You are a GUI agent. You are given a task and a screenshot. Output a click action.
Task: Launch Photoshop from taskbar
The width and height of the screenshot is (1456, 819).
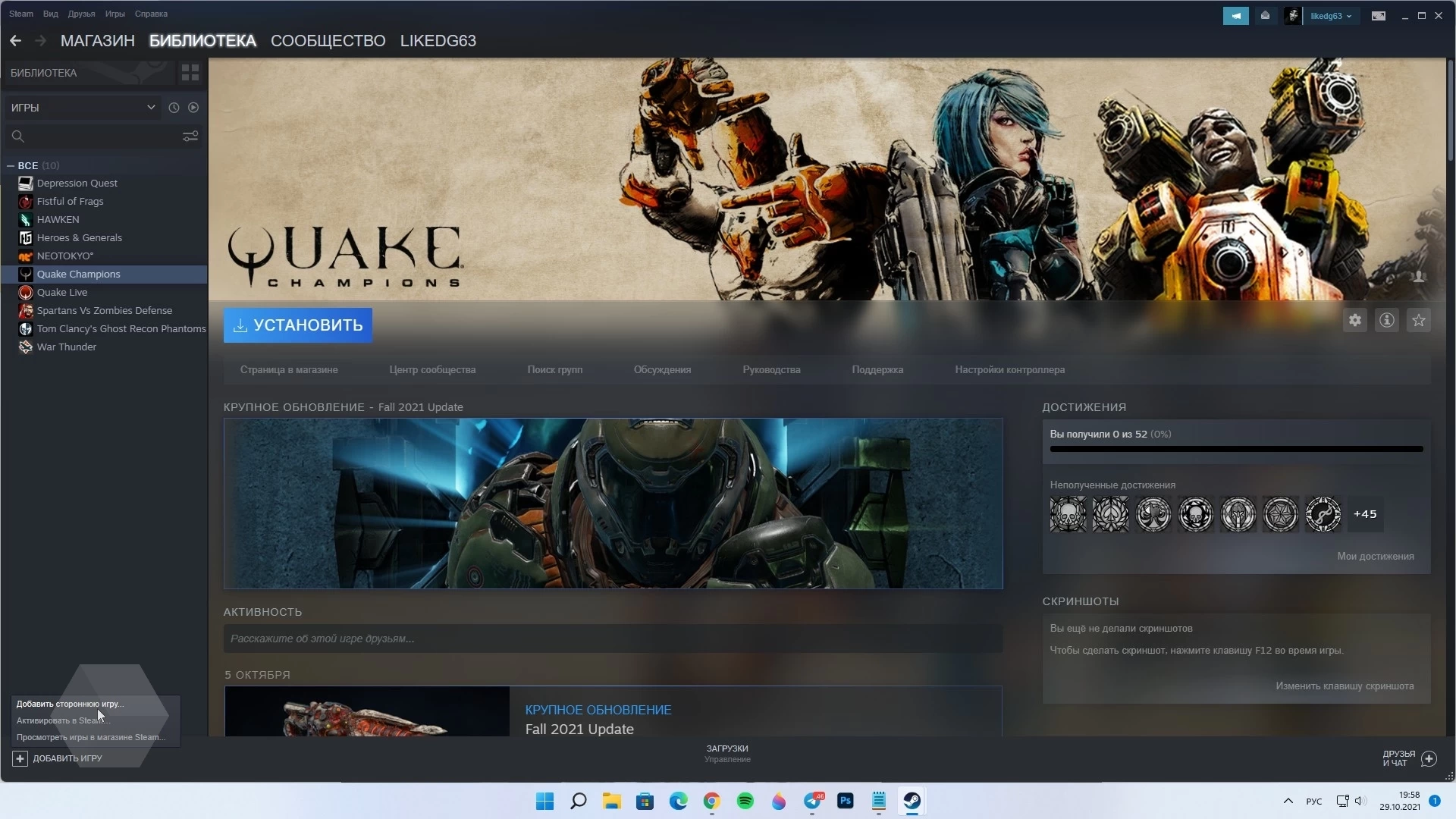pos(846,801)
